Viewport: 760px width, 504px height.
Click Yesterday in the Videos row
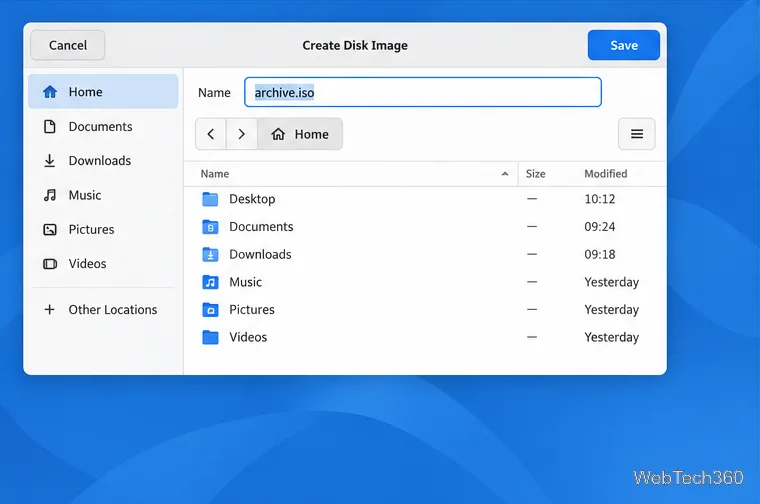(611, 337)
